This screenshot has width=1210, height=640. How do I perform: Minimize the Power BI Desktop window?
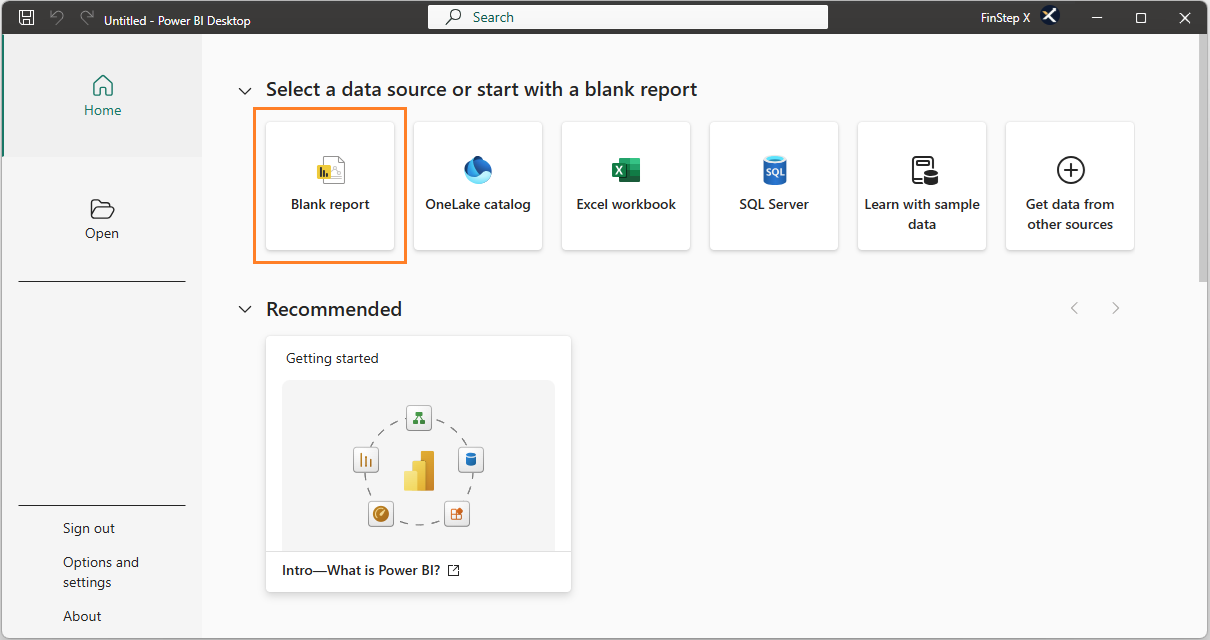pos(1097,18)
